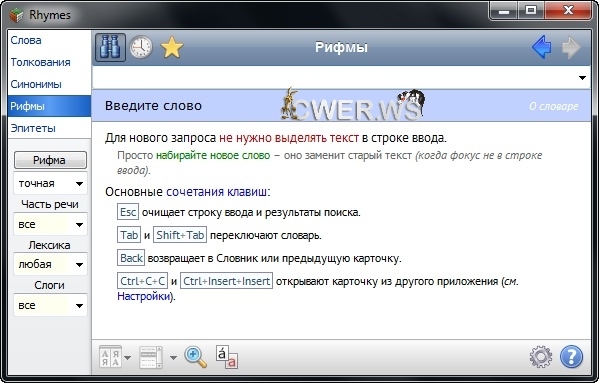The image size is (599, 383).
Task: Open the Часть речи dropdown
Action: point(50,224)
